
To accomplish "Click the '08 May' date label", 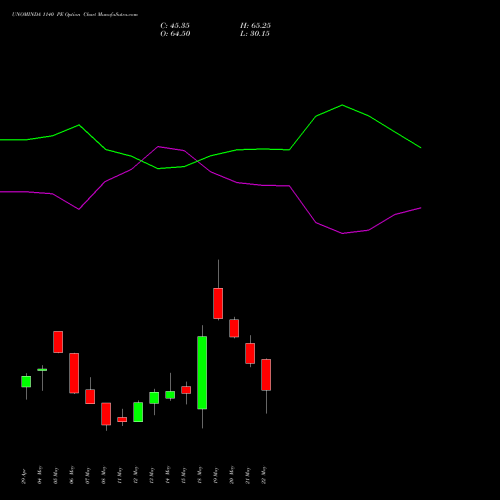I will [x=104, y=475].
